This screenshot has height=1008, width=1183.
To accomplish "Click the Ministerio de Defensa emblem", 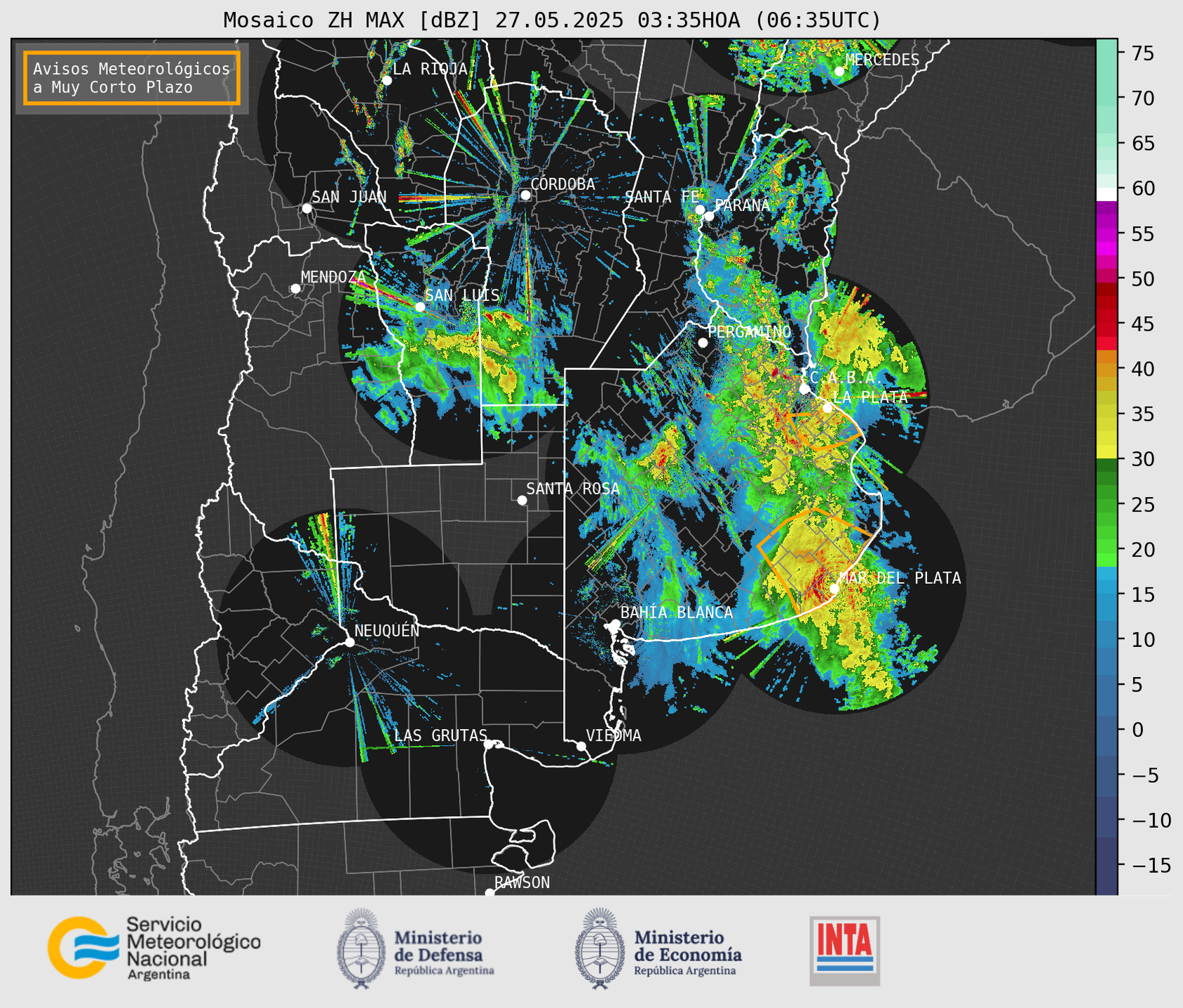I will [x=361, y=949].
